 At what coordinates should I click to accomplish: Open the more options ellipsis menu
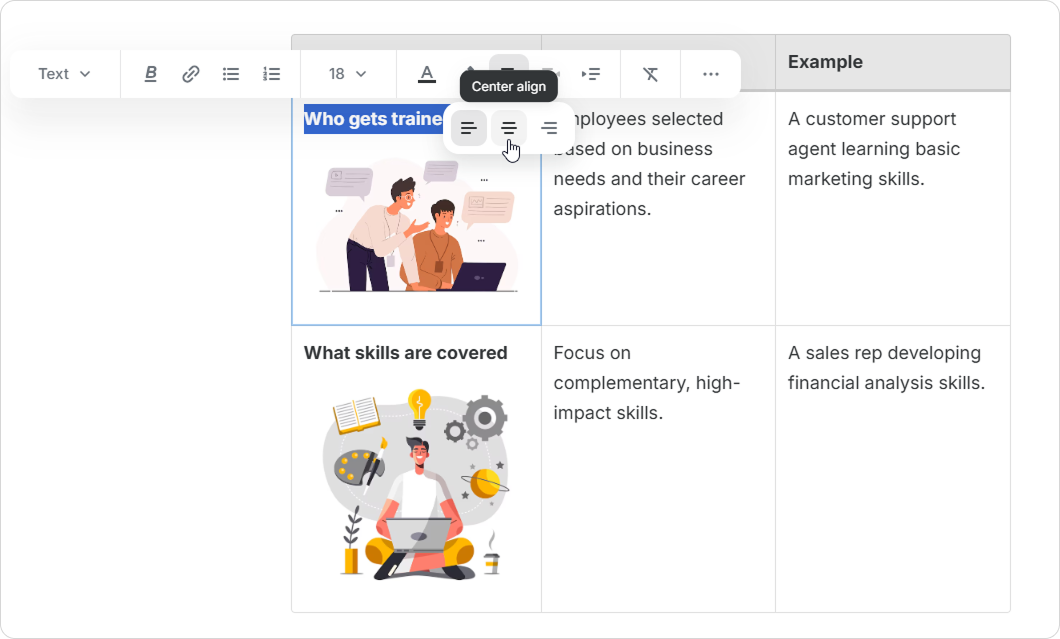pyautogui.click(x=711, y=74)
